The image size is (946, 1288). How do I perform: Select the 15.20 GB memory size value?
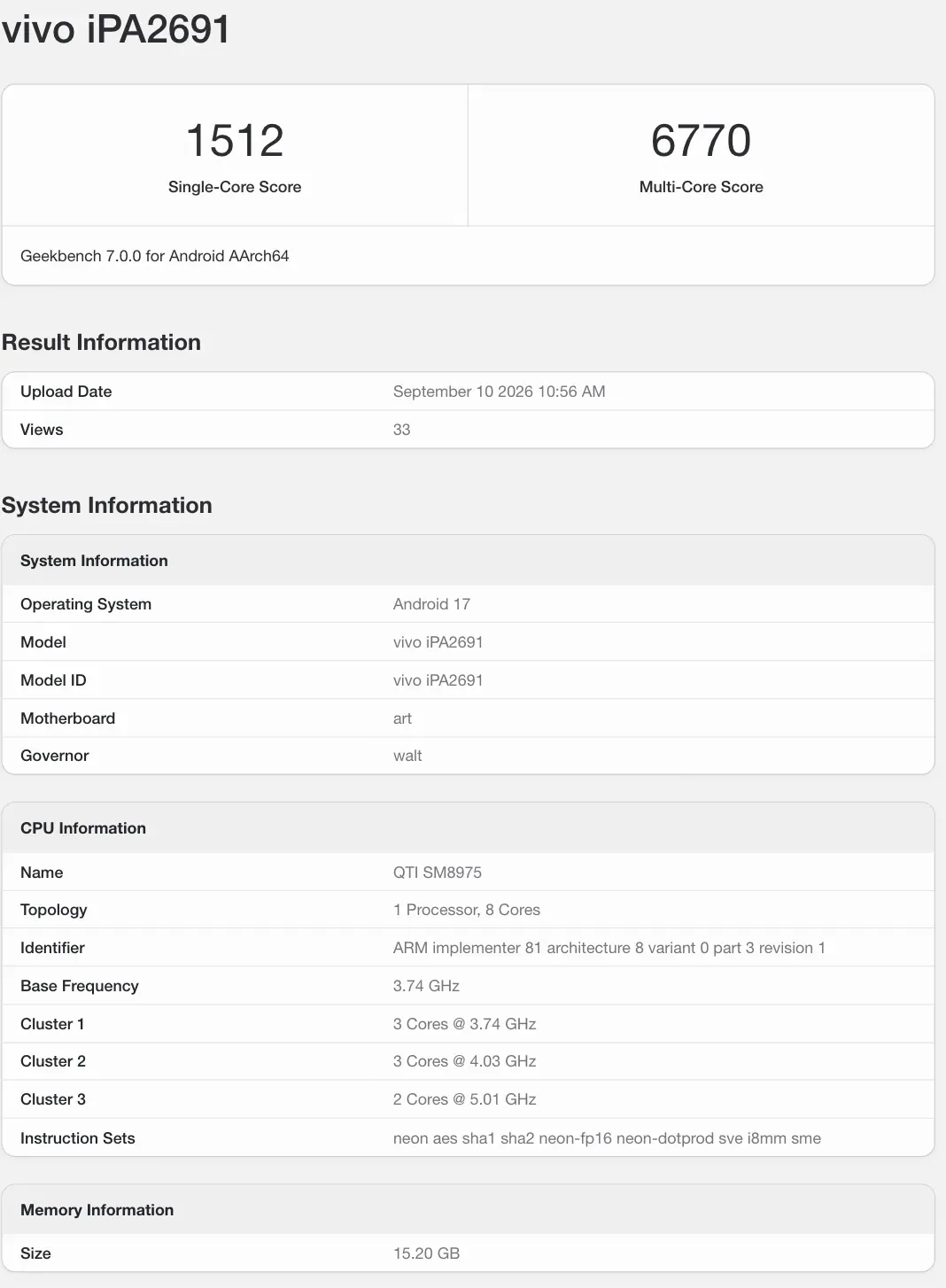(426, 1253)
